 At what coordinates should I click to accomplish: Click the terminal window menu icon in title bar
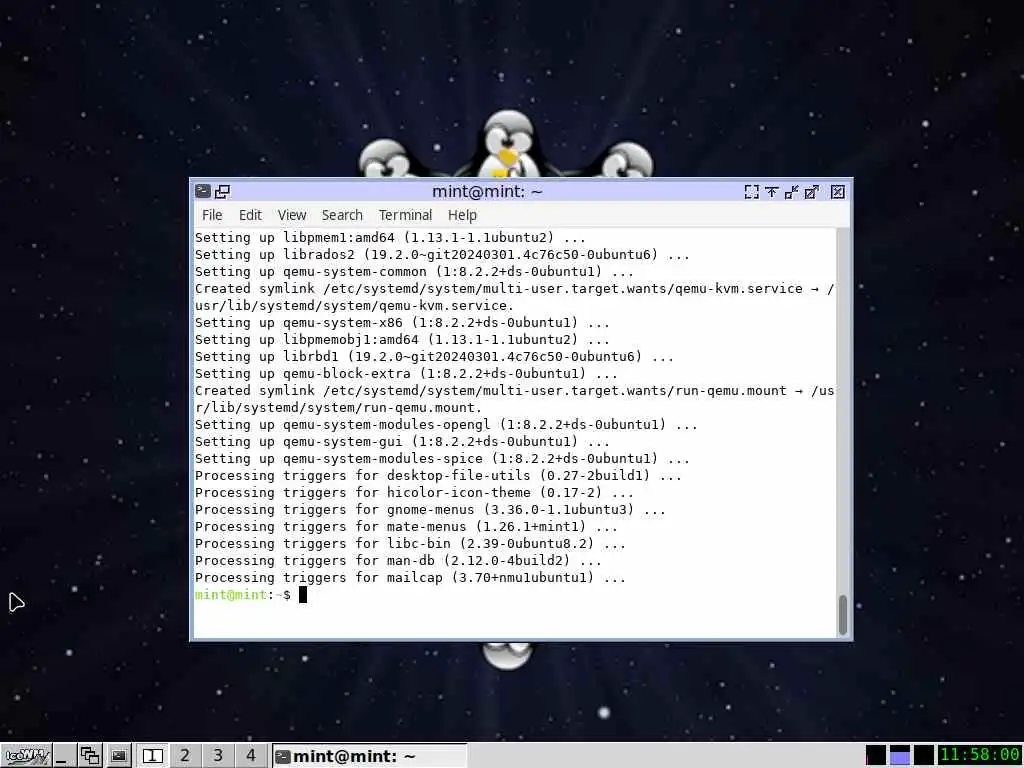[203, 191]
